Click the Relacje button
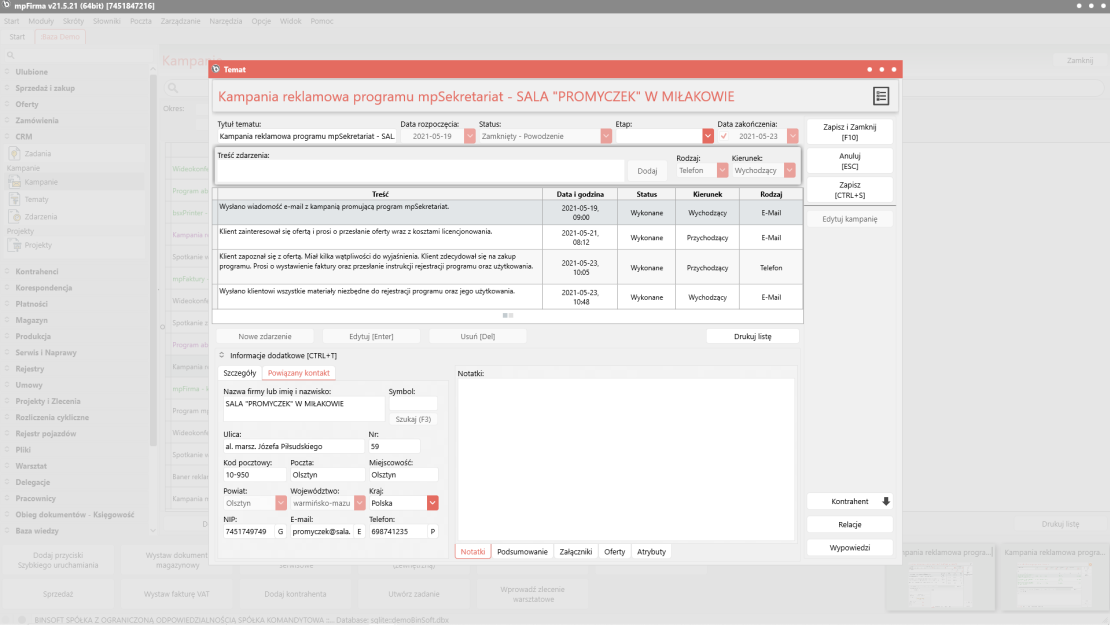This screenshot has width=1110, height=625. pos(849,524)
